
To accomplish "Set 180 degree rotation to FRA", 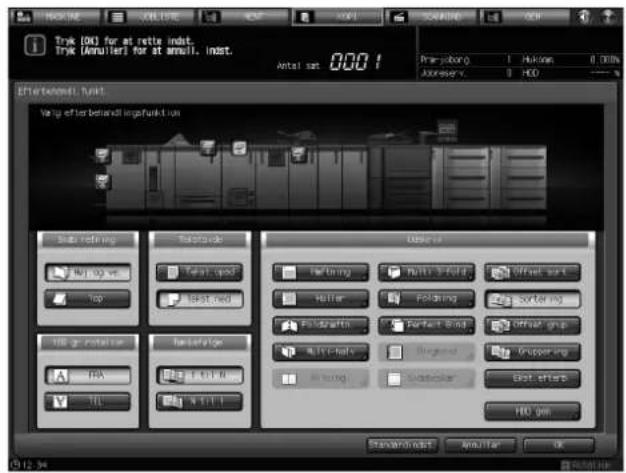I will pyautogui.click(x=88, y=376).
